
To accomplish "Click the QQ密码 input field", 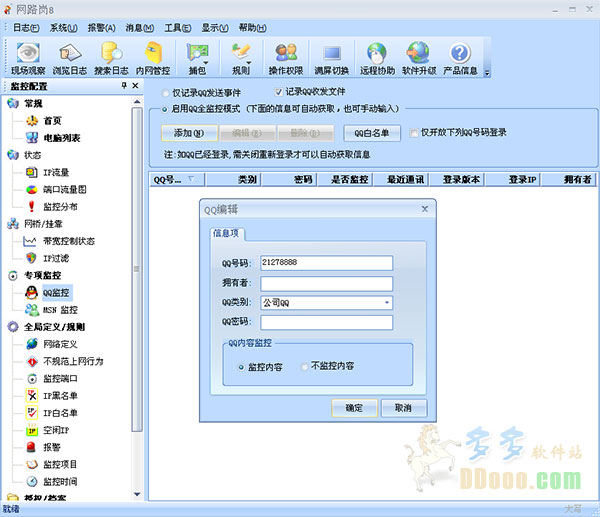I will click(326, 322).
